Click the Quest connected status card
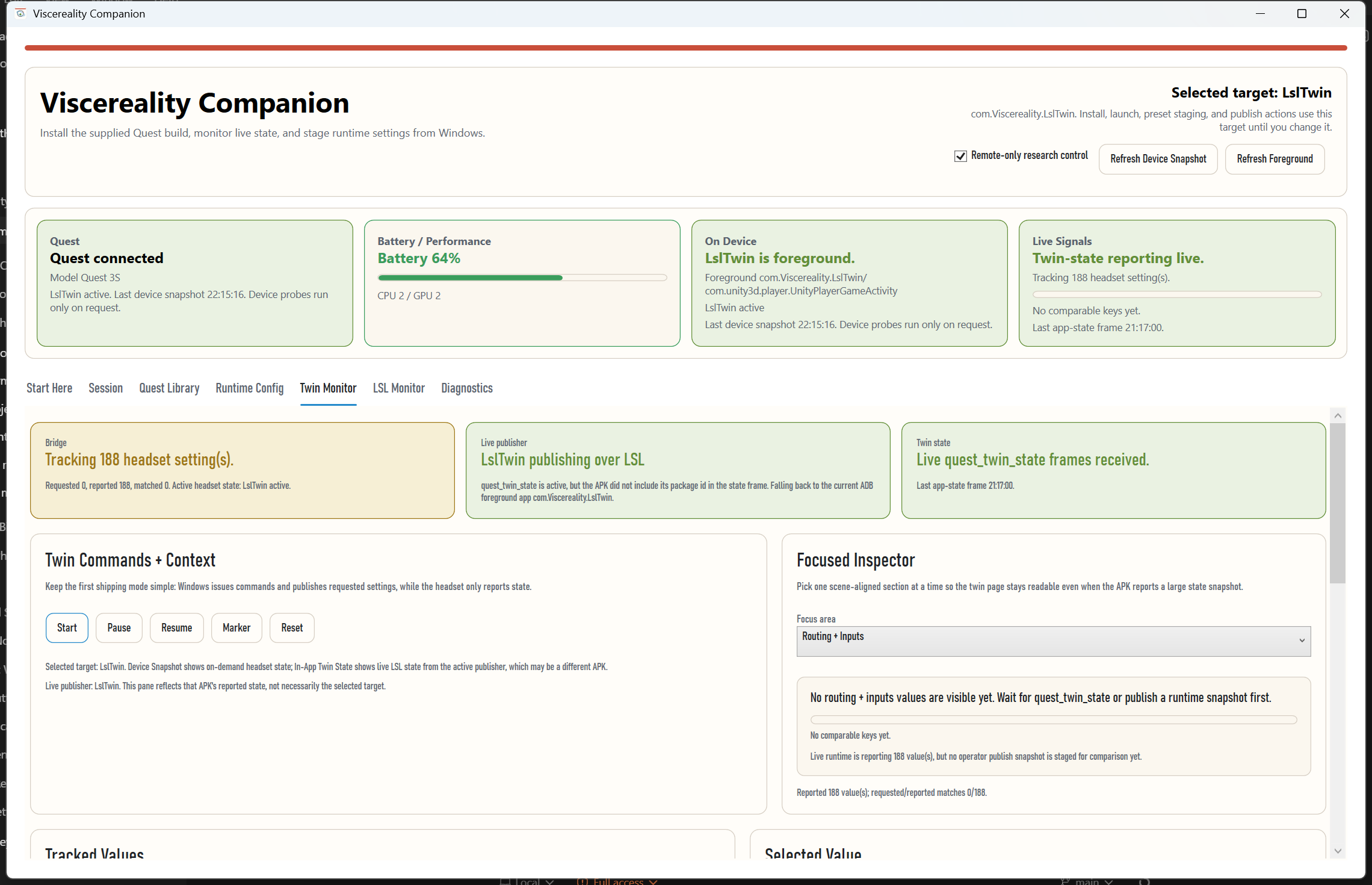The height and width of the screenshot is (885, 1372). pos(195,283)
